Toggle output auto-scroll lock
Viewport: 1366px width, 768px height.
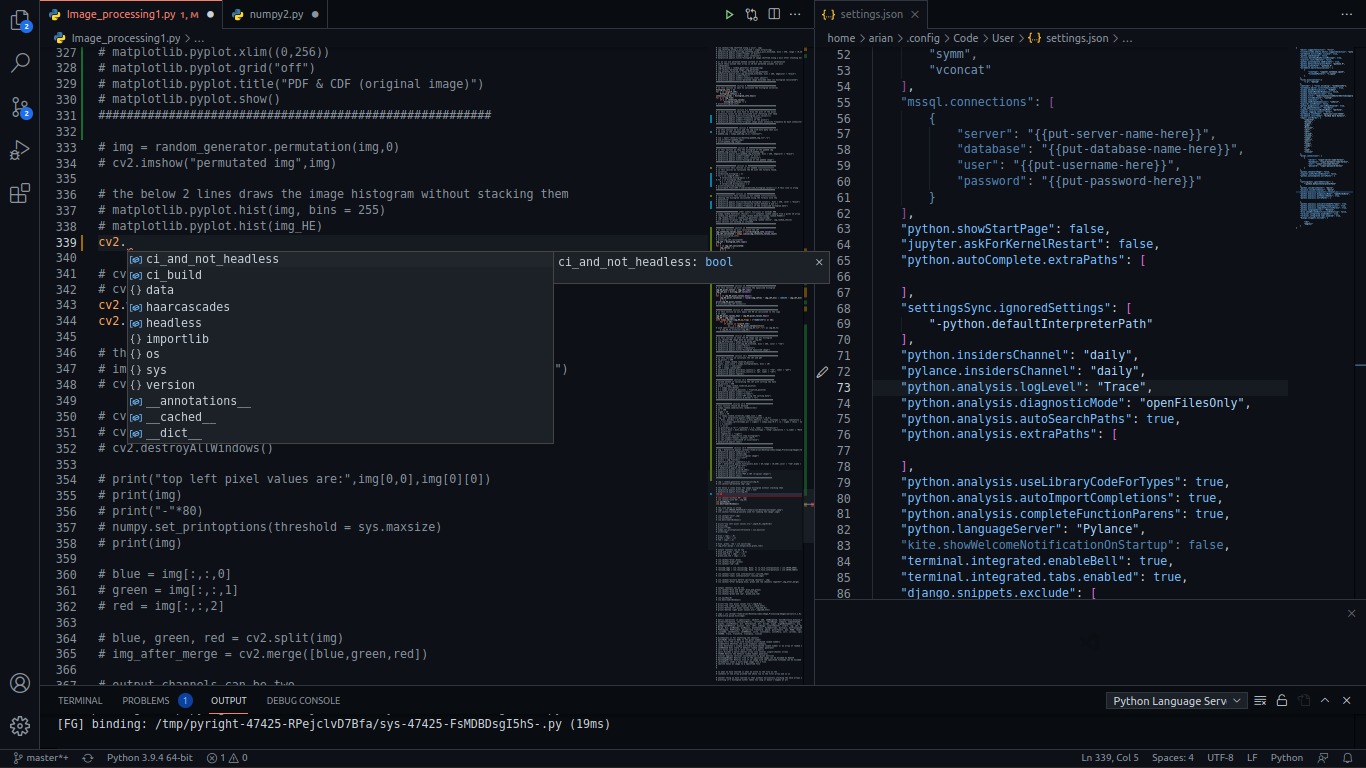tap(1282, 701)
